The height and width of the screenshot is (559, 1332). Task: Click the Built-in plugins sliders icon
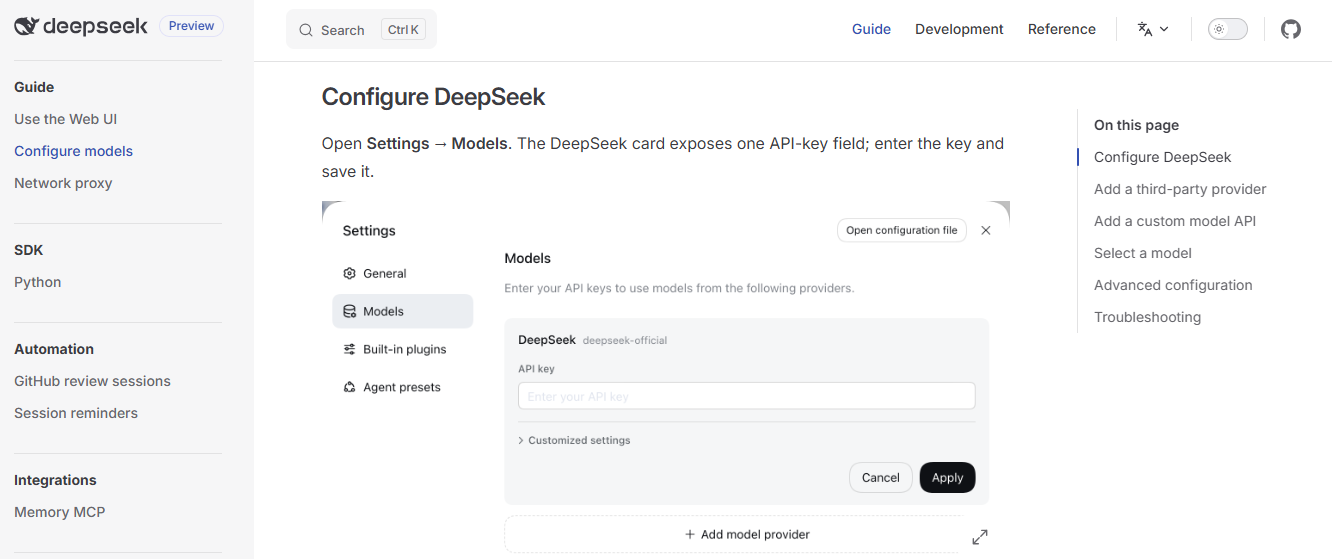[x=349, y=349]
